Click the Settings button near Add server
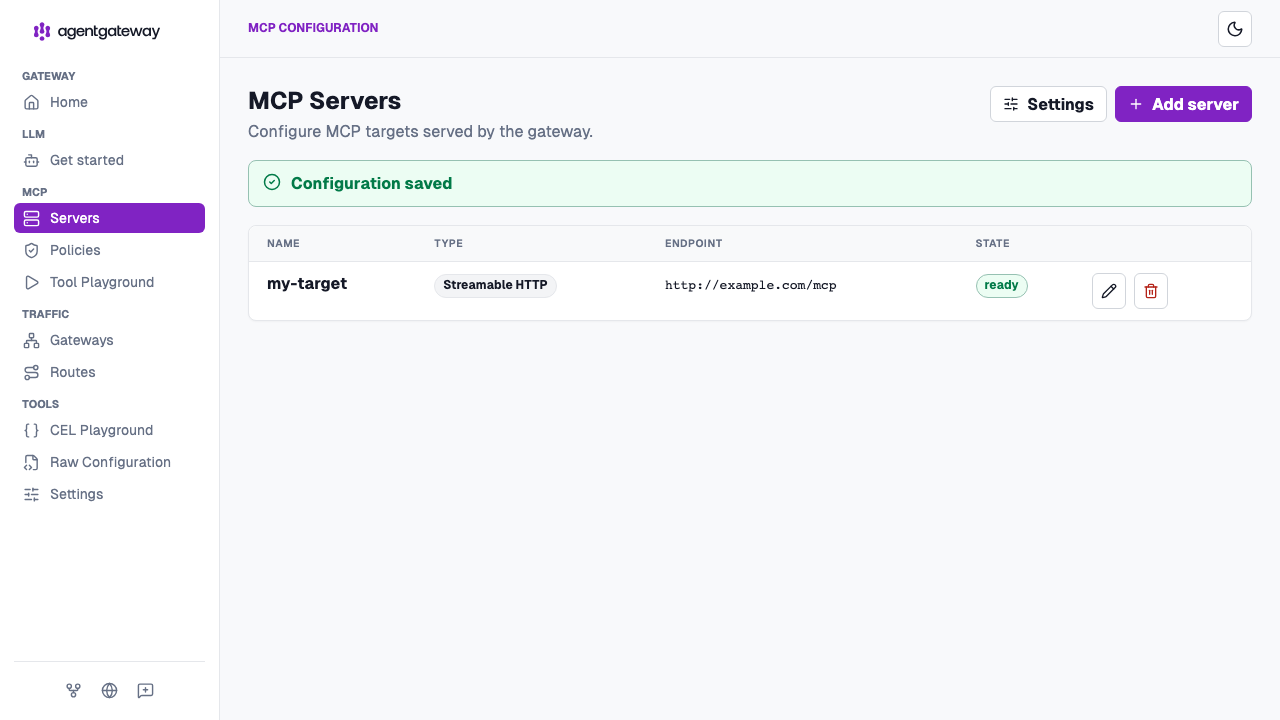The image size is (1280, 720). 1048,104
